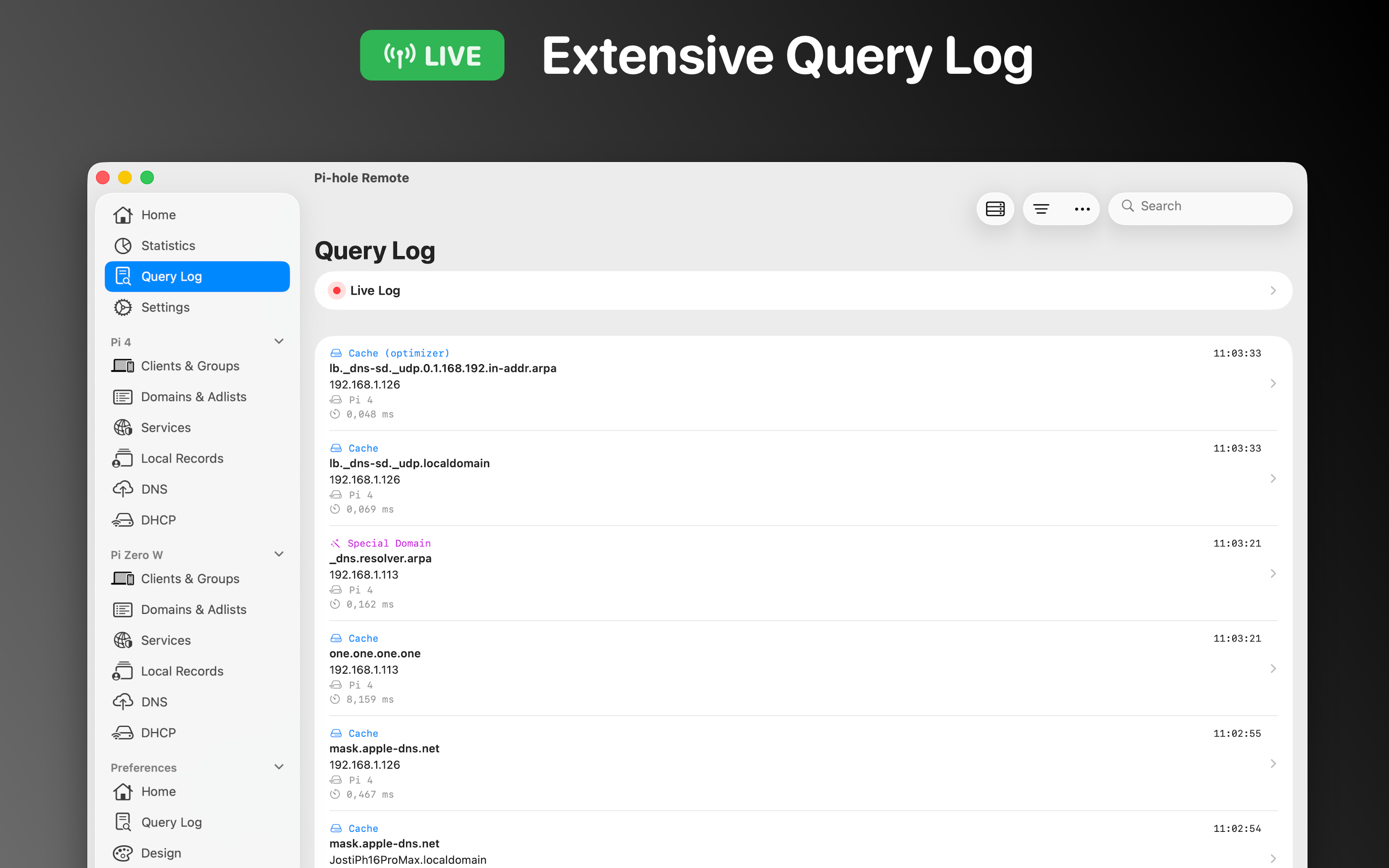Screen dimensions: 1389x868
Task: Click the green macOS full-screen window button
Action: [147, 177]
